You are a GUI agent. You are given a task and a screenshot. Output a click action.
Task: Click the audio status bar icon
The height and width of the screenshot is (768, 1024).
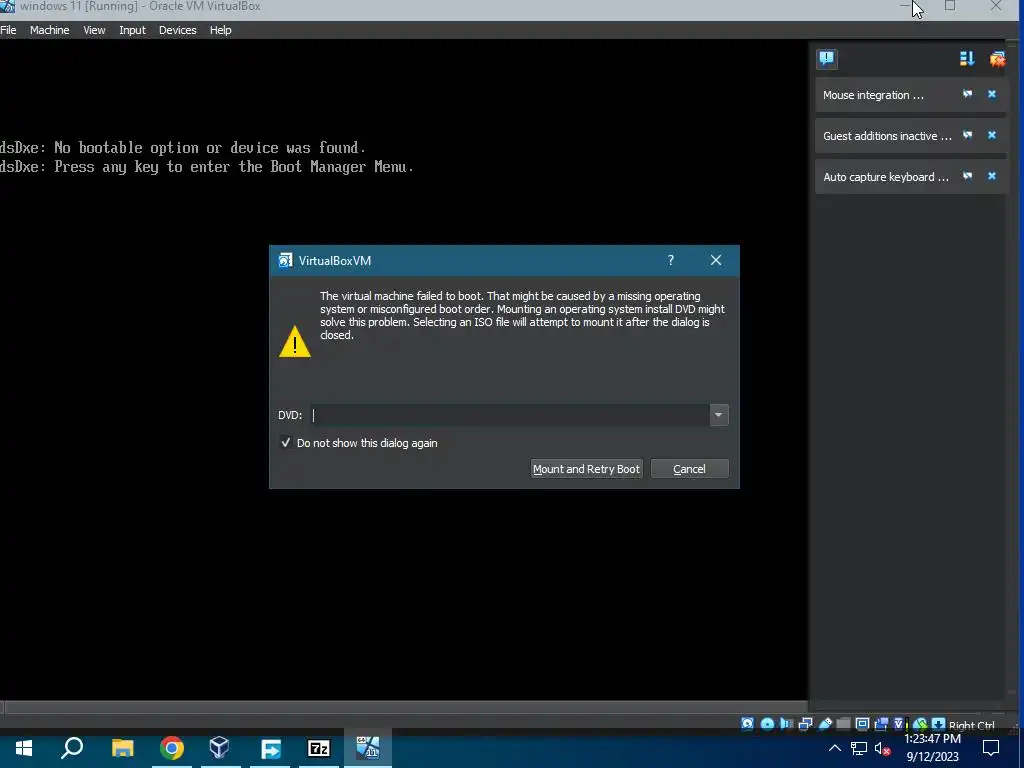[786, 724]
